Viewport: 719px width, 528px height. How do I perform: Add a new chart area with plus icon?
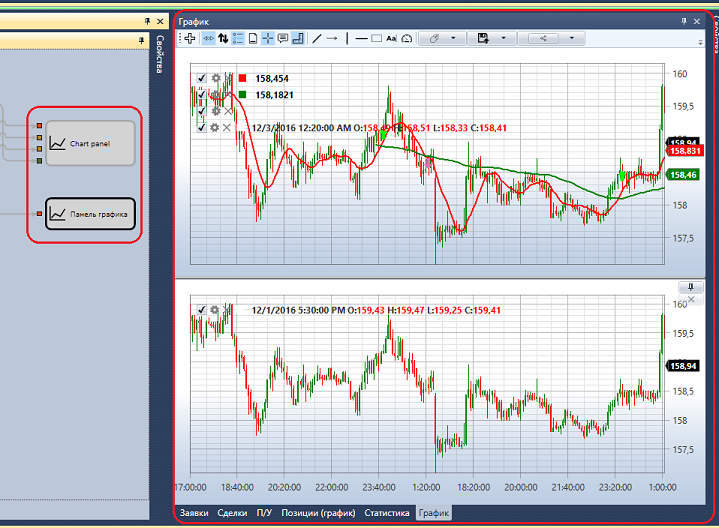190,39
